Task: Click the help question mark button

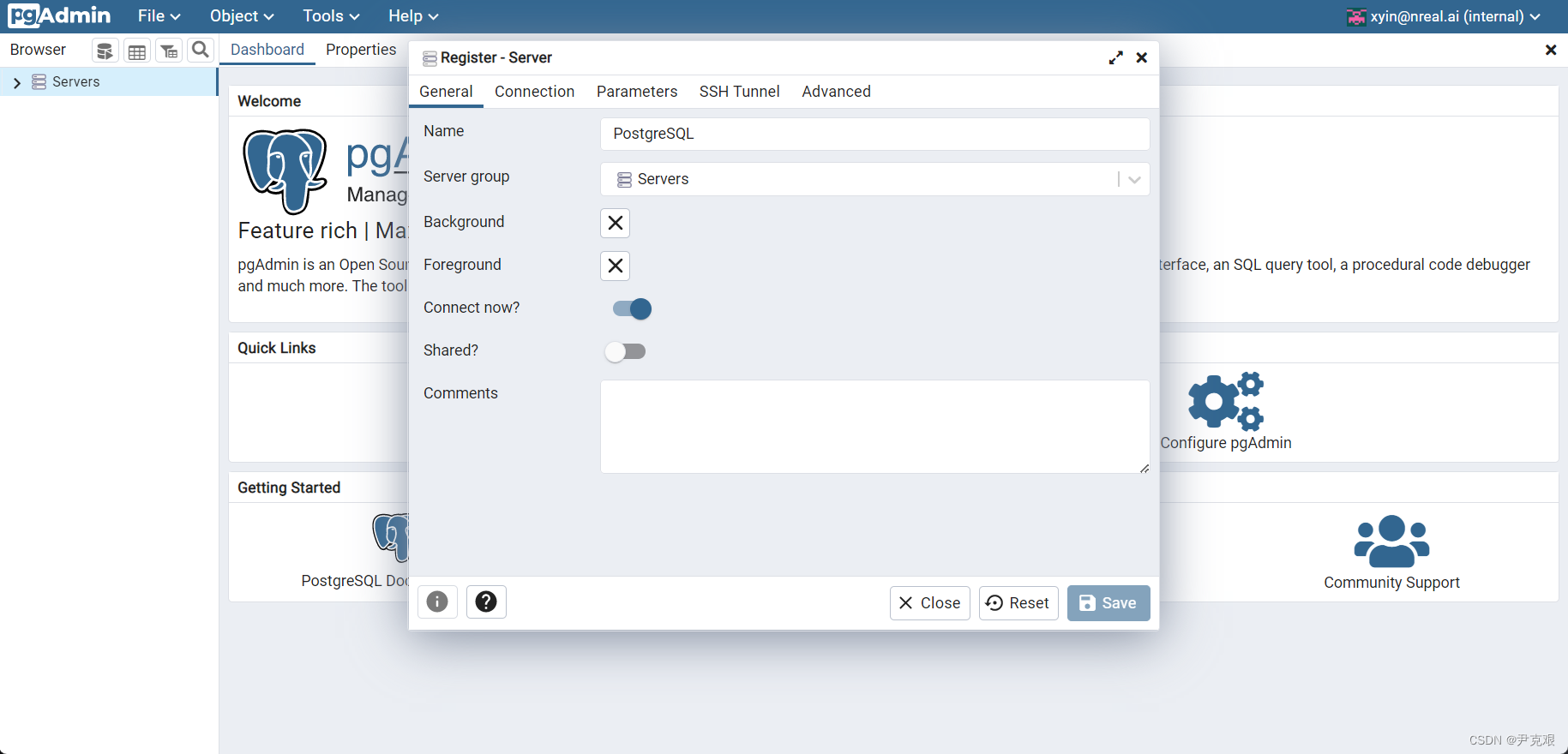Action: point(486,601)
